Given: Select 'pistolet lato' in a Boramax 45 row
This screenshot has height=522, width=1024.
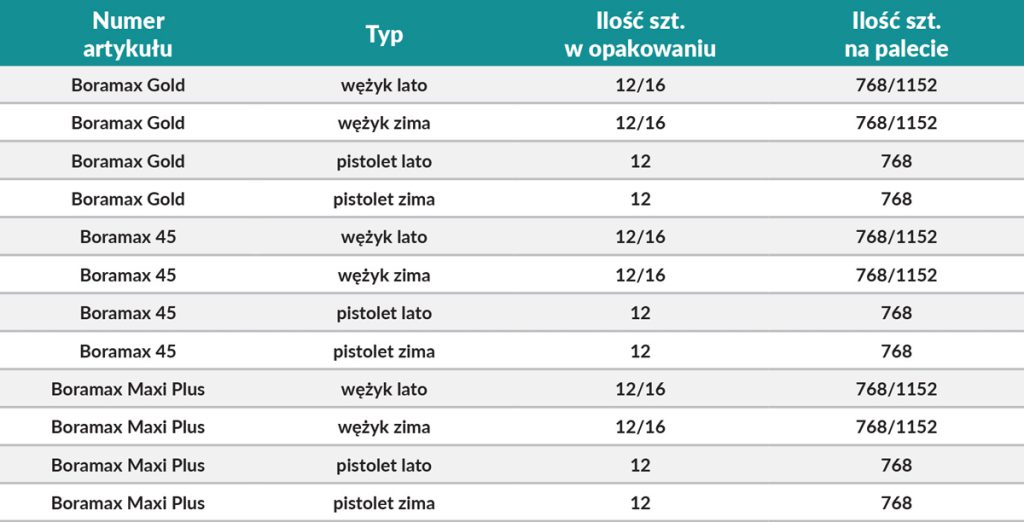Looking at the screenshot, I should [x=384, y=313].
